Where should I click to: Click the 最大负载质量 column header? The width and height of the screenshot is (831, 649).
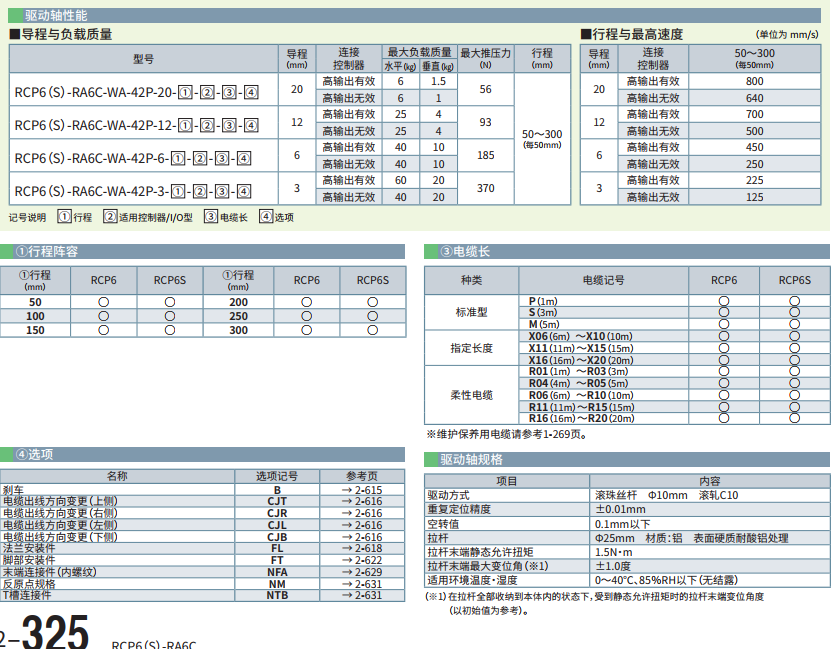click(x=419, y=52)
